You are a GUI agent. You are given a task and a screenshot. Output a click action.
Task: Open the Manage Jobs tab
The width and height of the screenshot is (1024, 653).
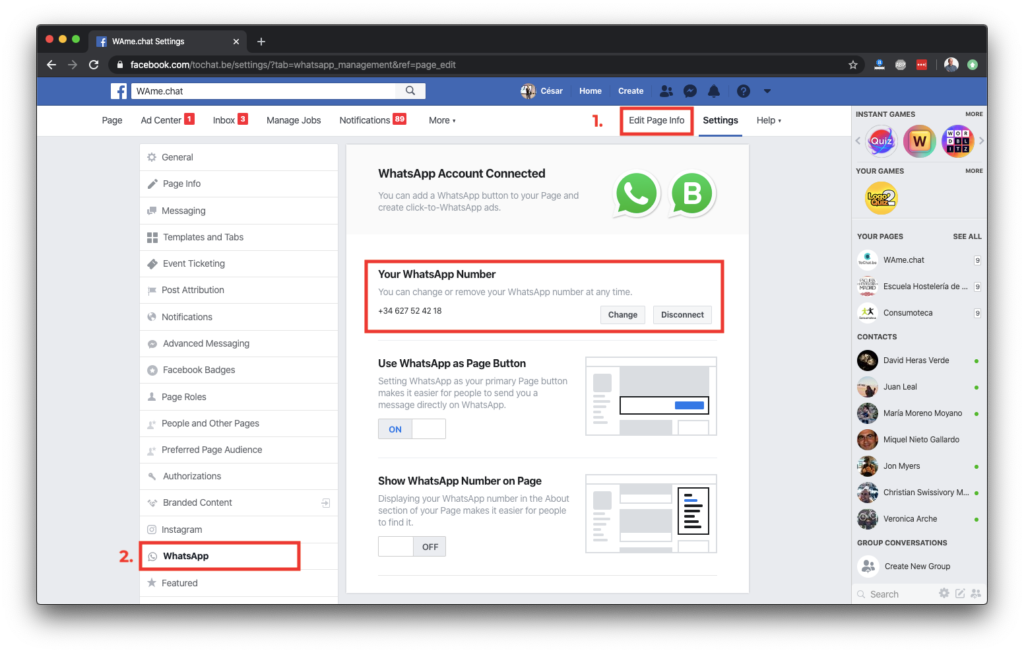pos(293,120)
